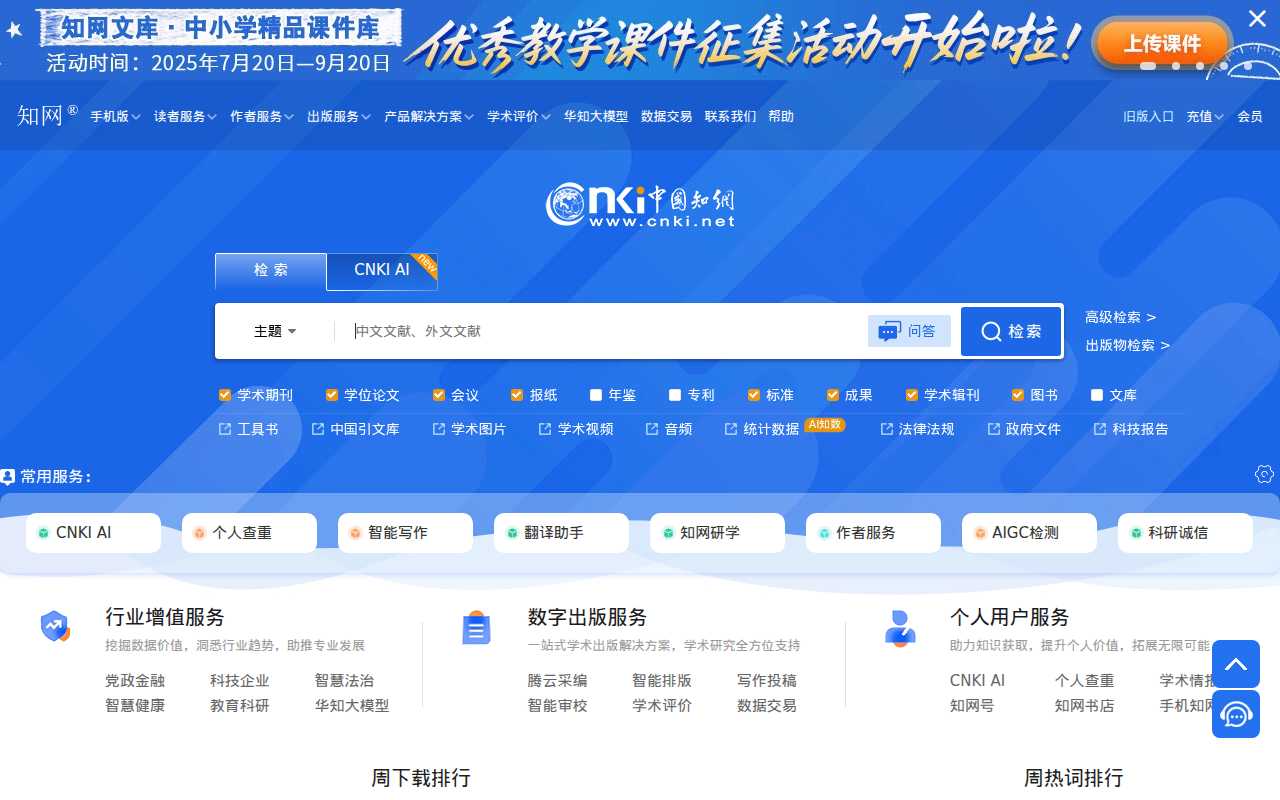Click external link icon beside 工具书
The image size is (1280, 800).
coord(225,429)
